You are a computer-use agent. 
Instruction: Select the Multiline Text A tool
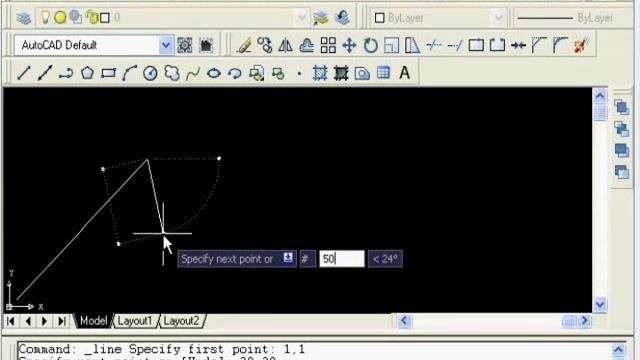coord(404,73)
